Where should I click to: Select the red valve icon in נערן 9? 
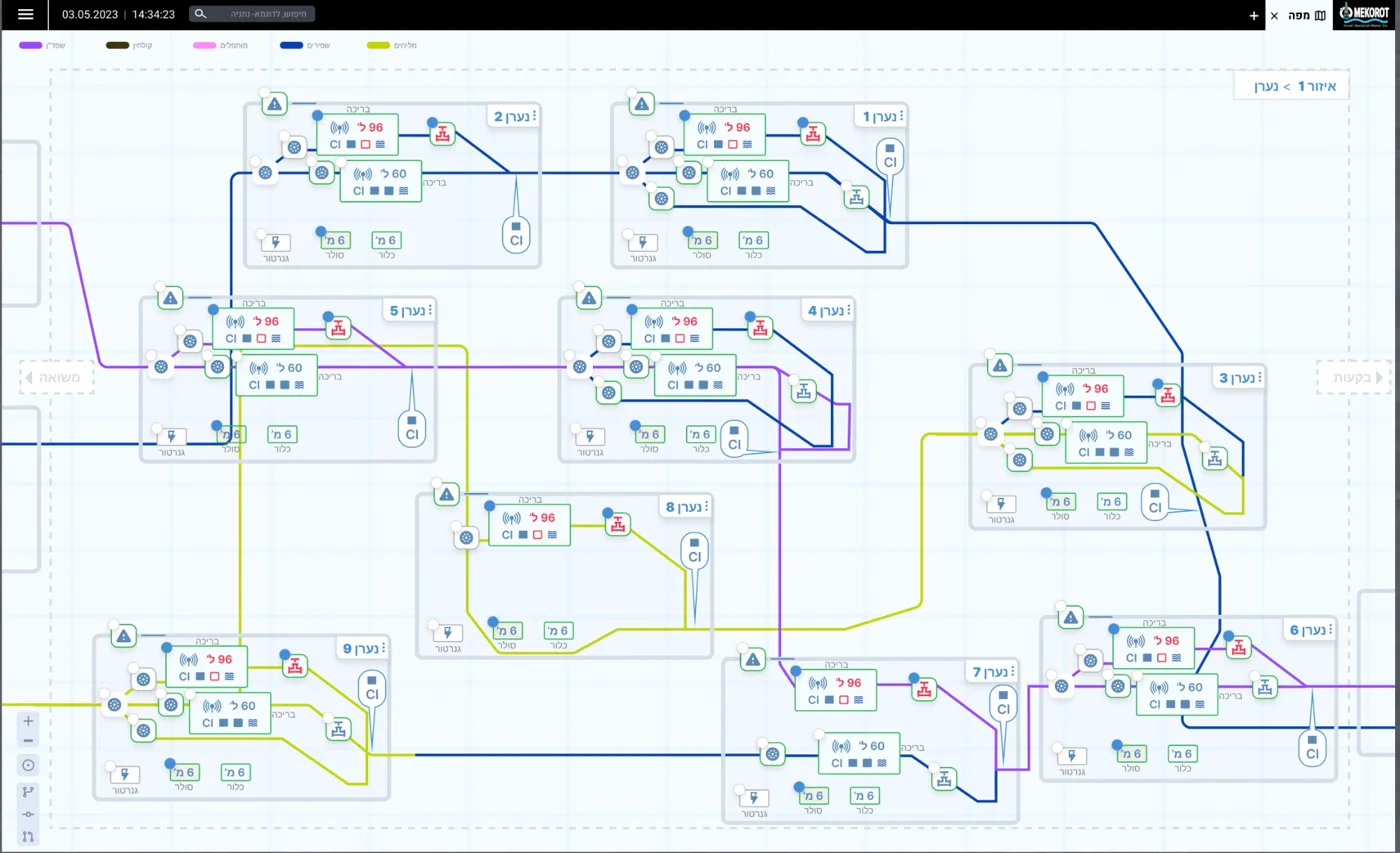coord(294,665)
